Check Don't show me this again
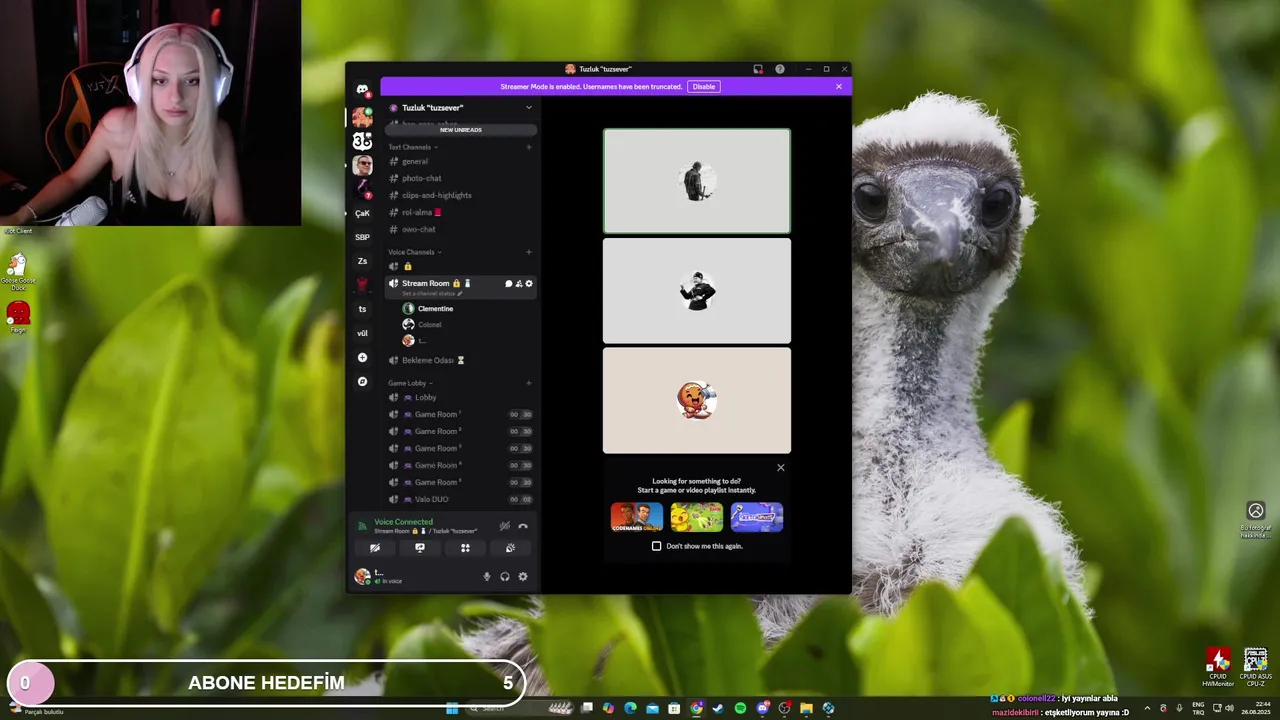 coord(656,546)
